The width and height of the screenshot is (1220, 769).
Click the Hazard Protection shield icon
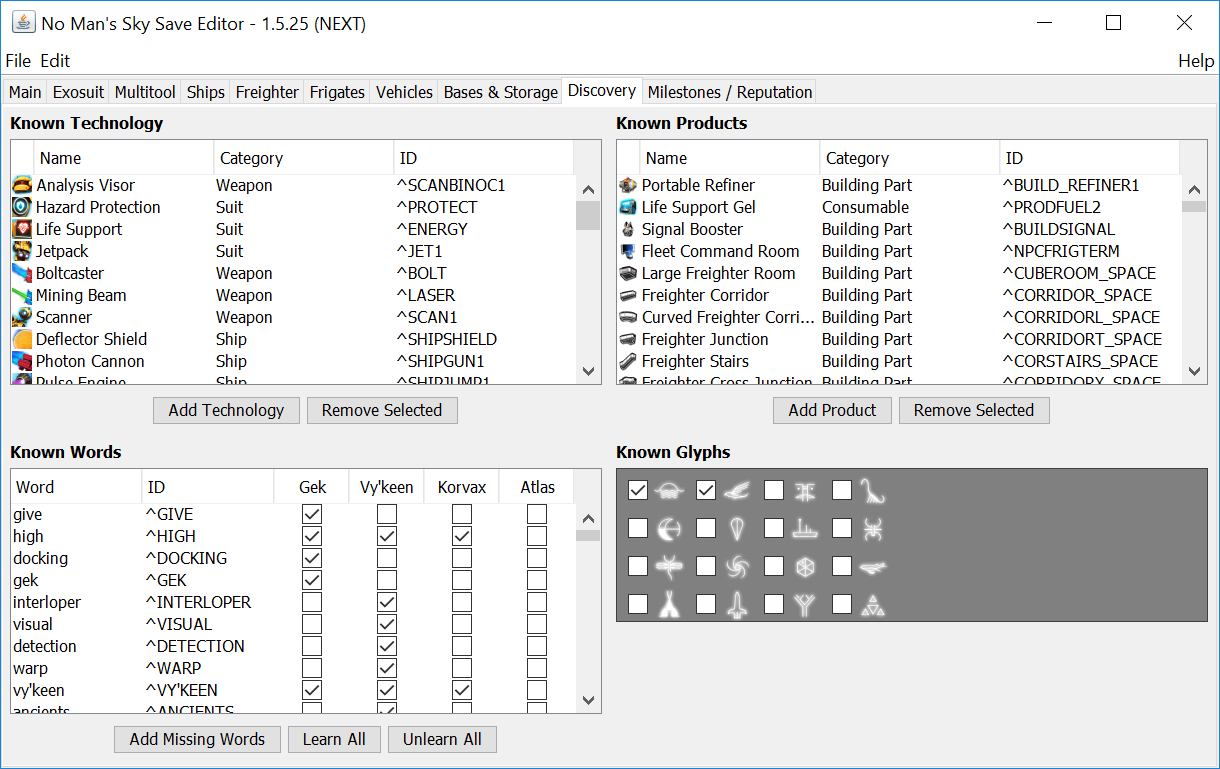click(22, 207)
